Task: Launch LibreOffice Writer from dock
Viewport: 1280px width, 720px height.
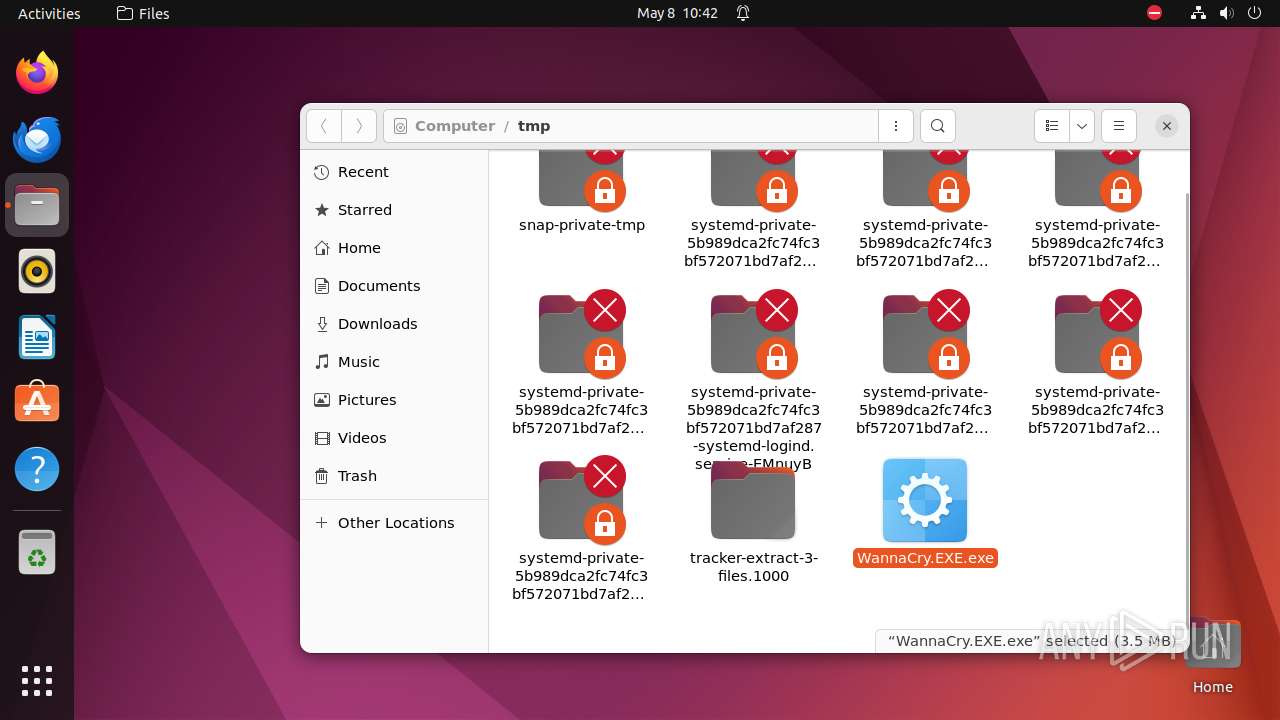Action: click(x=37, y=337)
